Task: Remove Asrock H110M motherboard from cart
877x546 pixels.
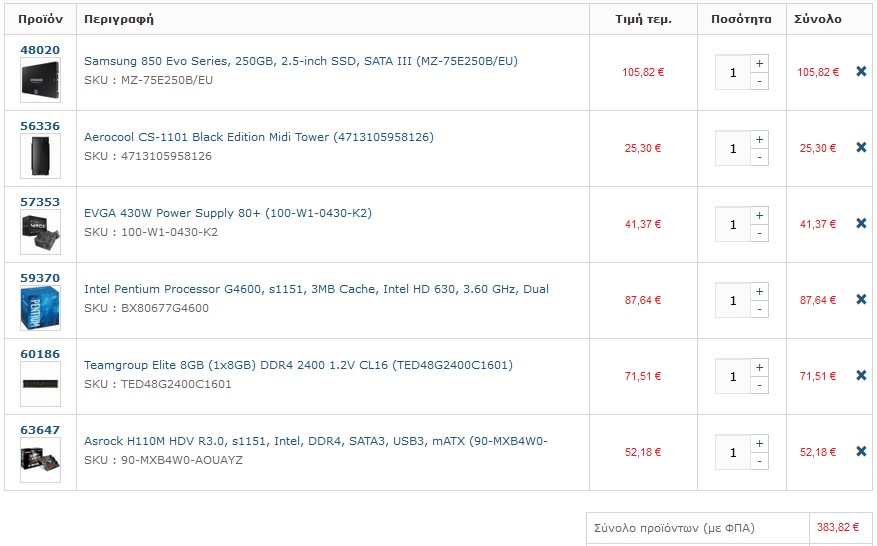Action: point(861,452)
